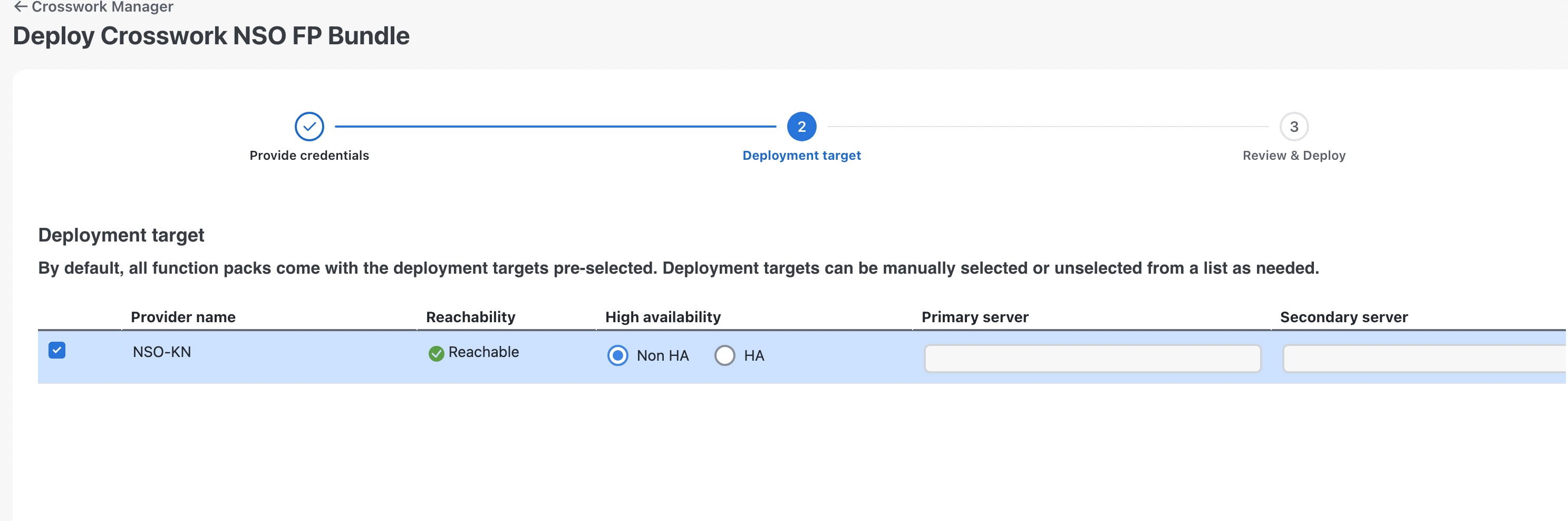Choose the HA radio option
This screenshot has height=521, width=1568.
tap(724, 355)
